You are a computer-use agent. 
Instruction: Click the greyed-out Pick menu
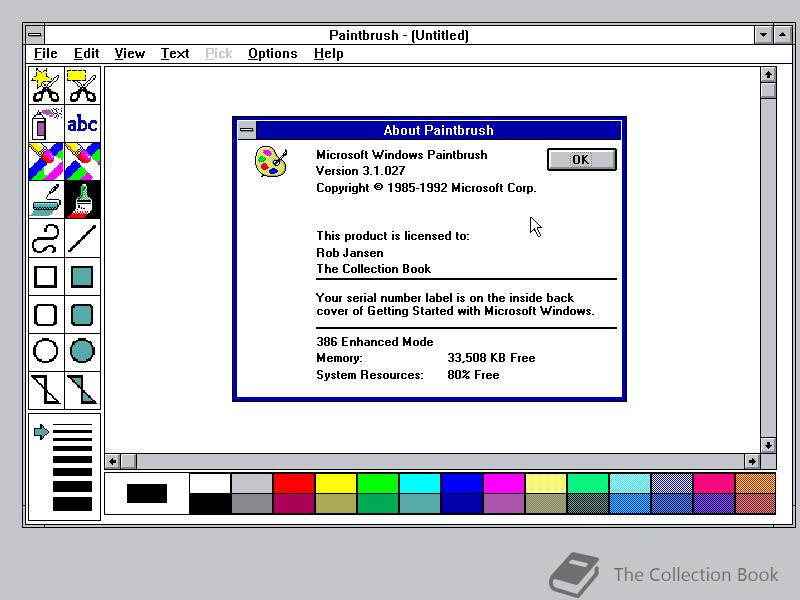coord(218,54)
